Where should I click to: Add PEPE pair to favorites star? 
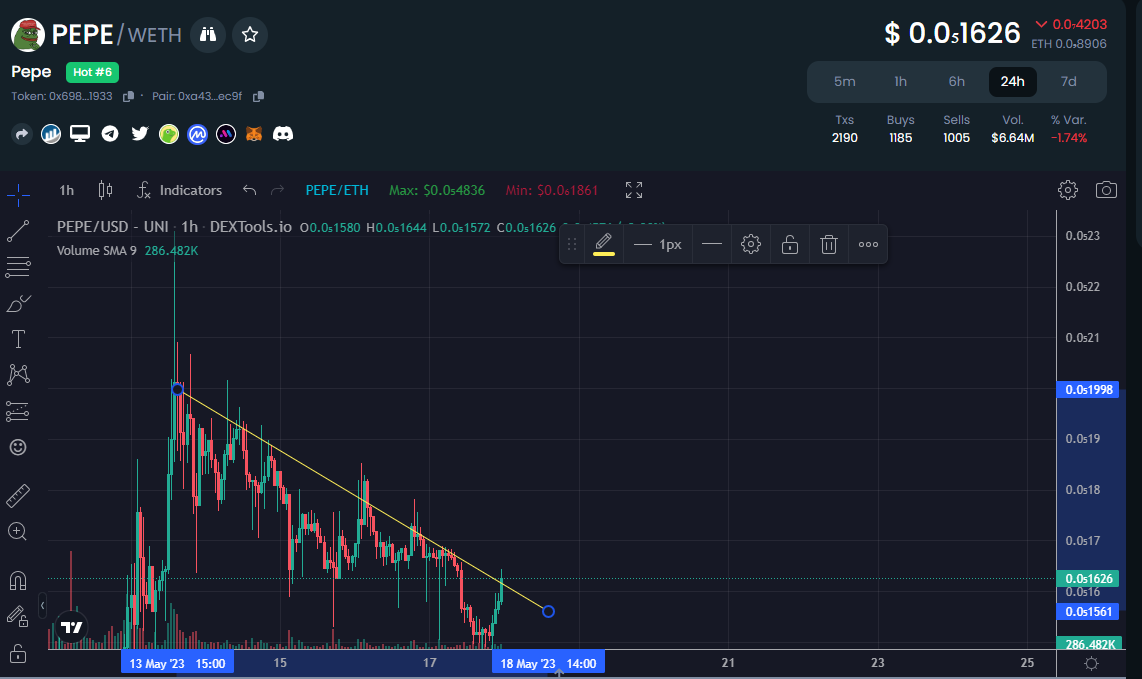click(x=250, y=35)
